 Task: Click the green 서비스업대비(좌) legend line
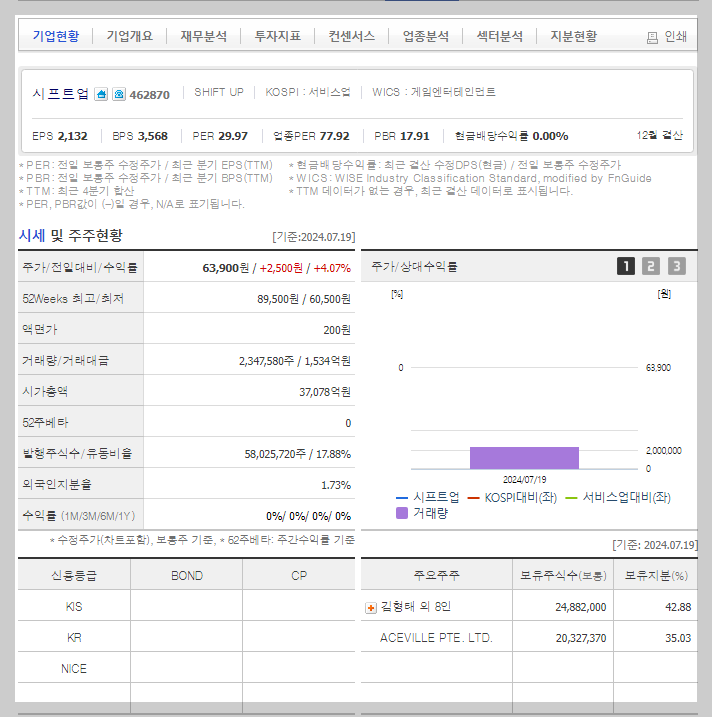click(572, 498)
